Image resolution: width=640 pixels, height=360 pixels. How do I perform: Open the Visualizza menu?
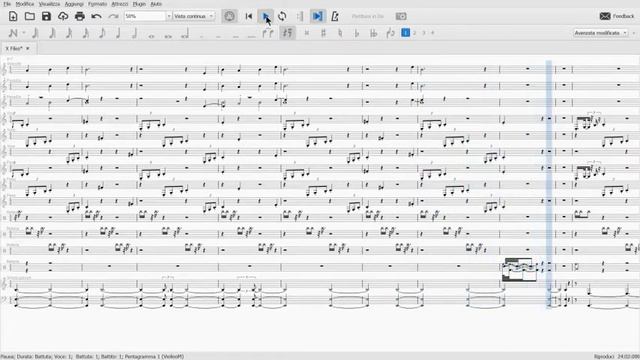coord(49,4)
